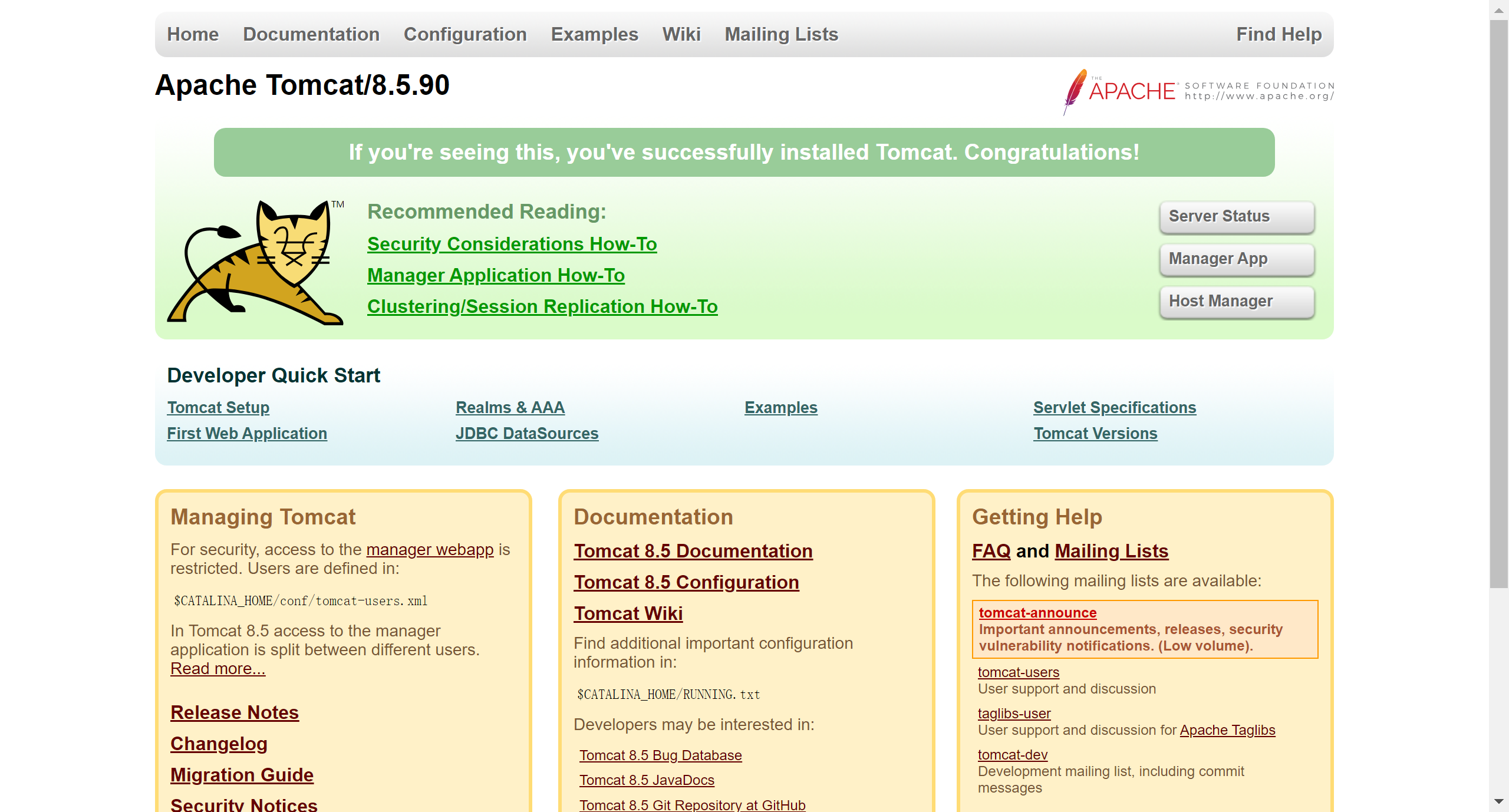Open Wiki in top navigation
Image resolution: width=1509 pixels, height=812 pixels.
681,34
